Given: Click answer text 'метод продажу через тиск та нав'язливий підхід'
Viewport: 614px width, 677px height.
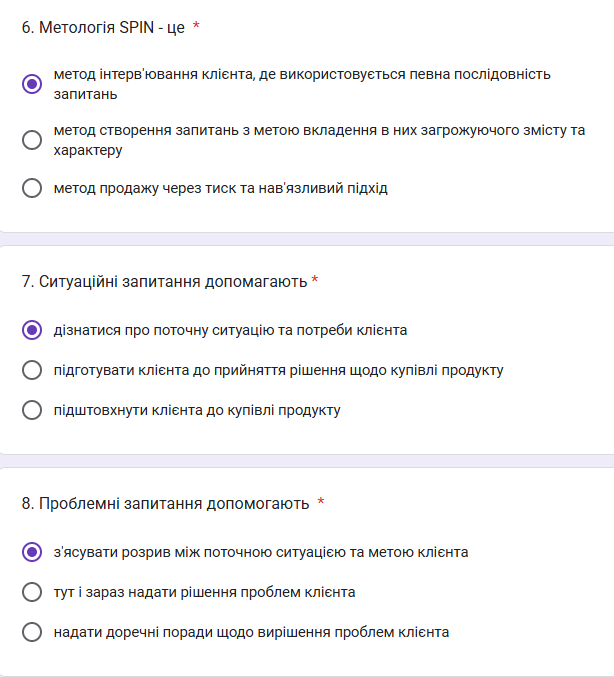Looking at the screenshot, I should [220, 188].
